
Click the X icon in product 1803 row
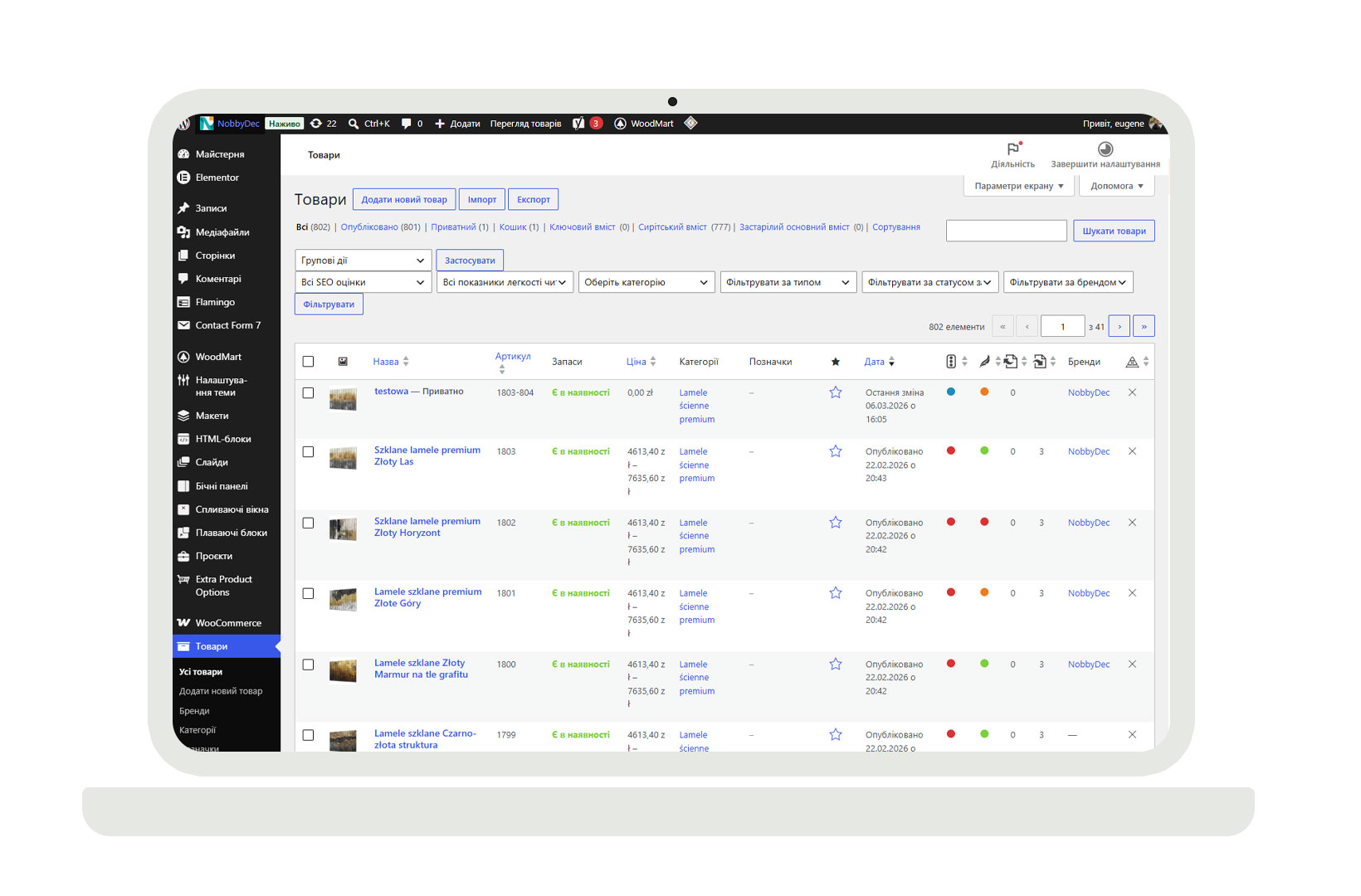(1132, 451)
